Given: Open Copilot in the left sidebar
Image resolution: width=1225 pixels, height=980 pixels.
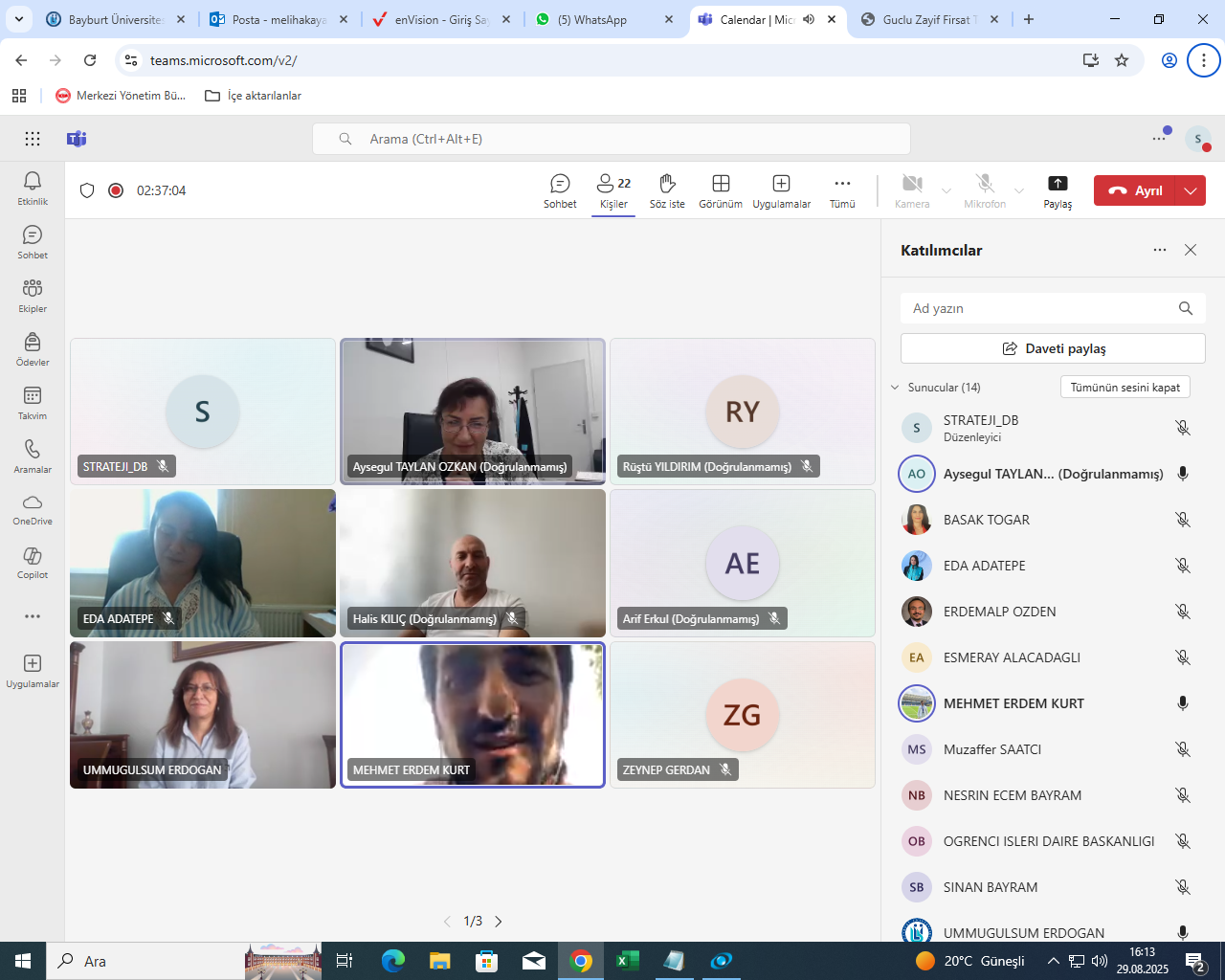Looking at the screenshot, I should (33, 562).
